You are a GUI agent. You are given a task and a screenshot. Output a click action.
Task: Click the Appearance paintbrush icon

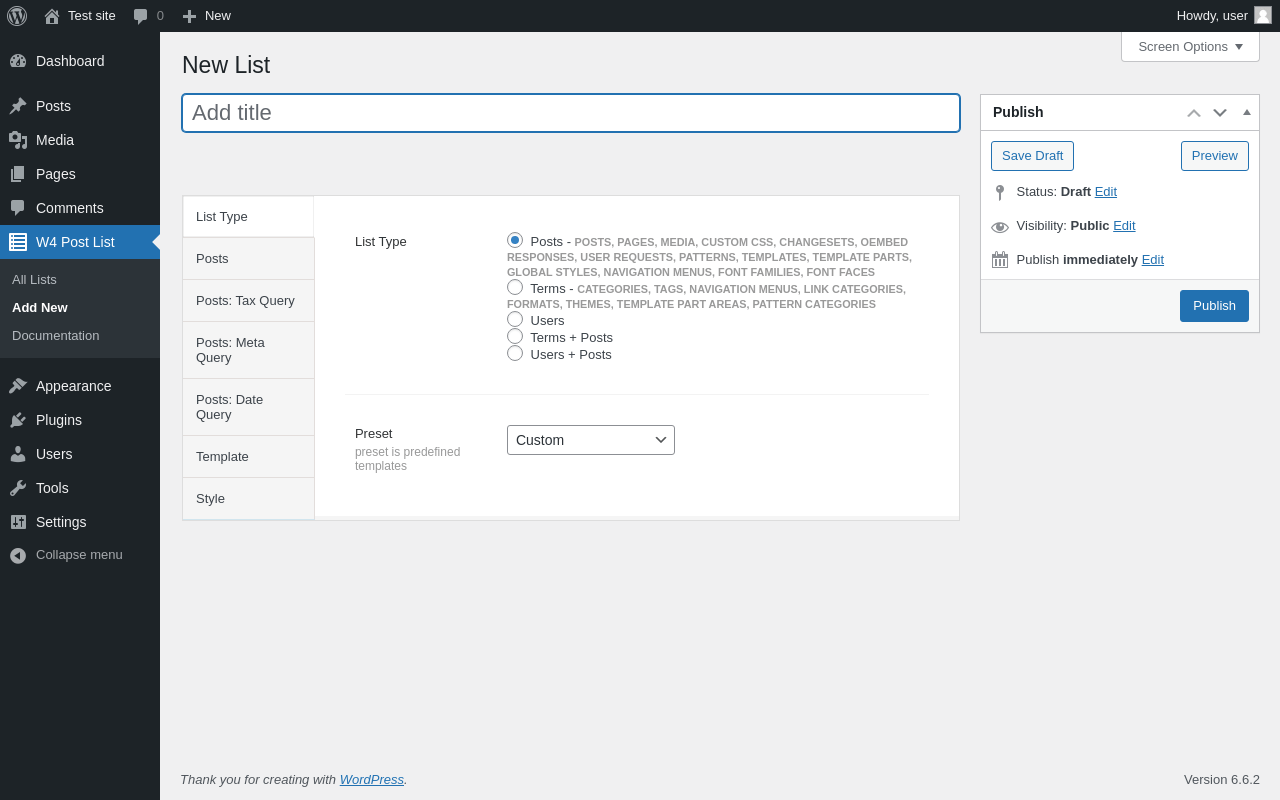click(x=18, y=386)
